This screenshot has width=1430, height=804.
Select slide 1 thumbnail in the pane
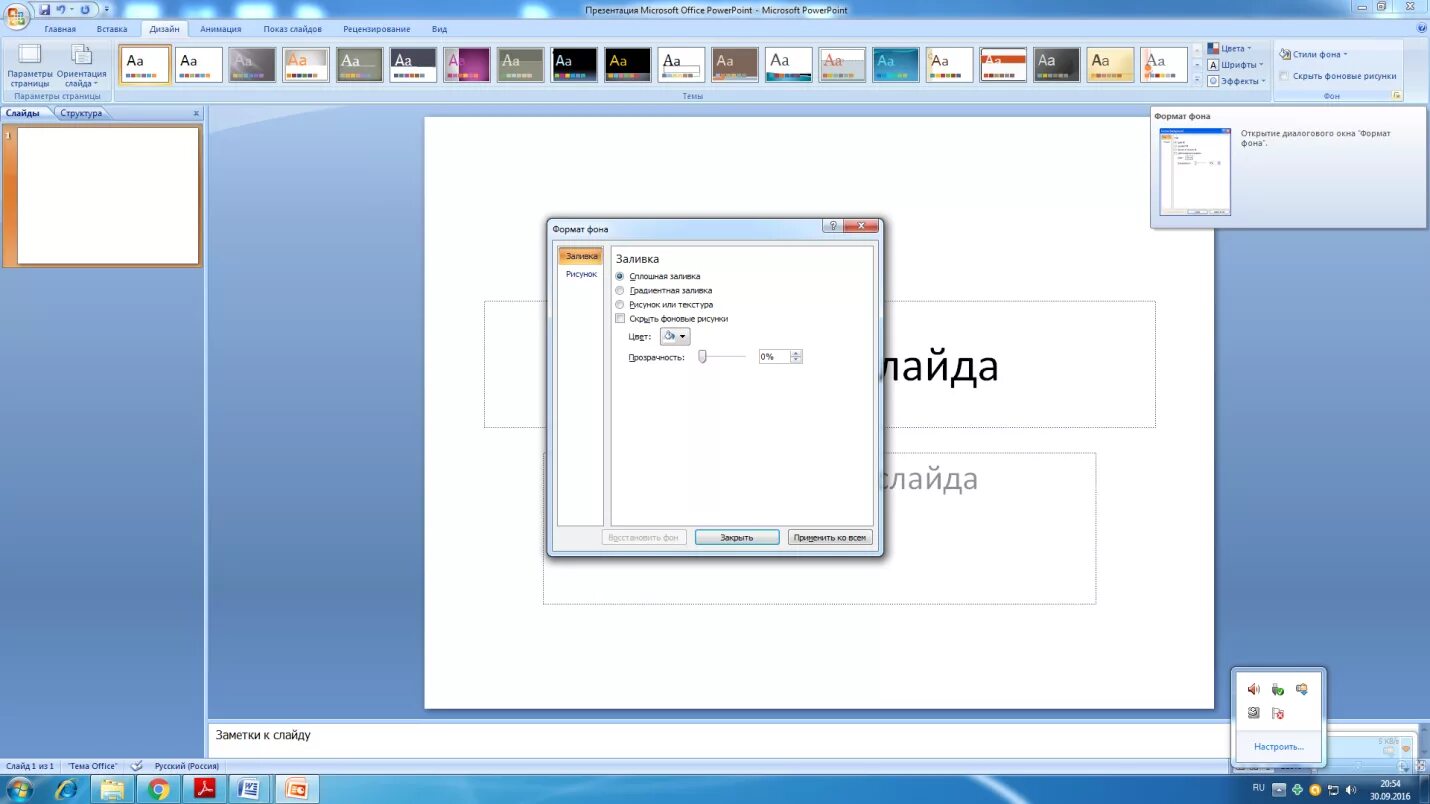click(x=108, y=195)
